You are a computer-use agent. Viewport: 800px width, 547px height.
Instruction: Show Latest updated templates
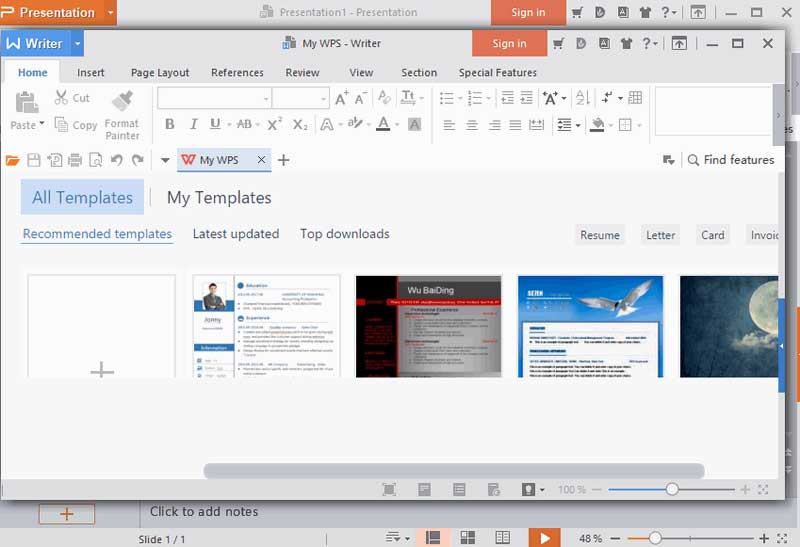[236, 234]
